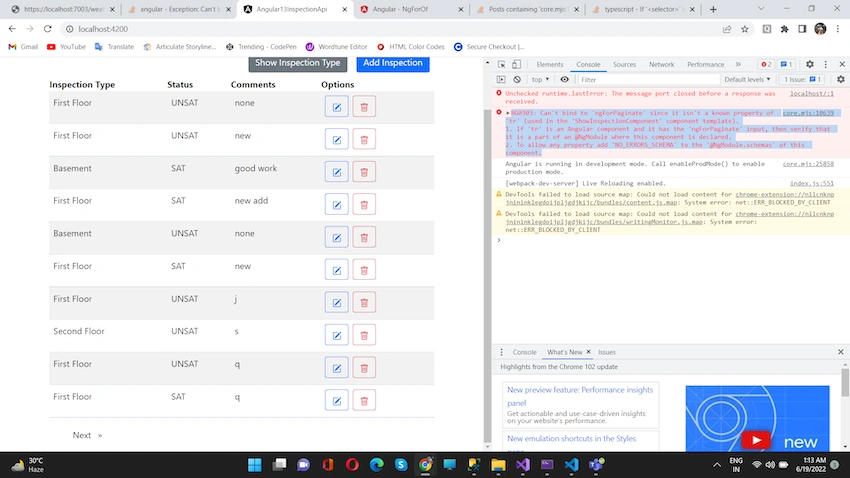The height and width of the screenshot is (478, 850).
Task: Click the Add Inspection button
Action: tap(392, 63)
